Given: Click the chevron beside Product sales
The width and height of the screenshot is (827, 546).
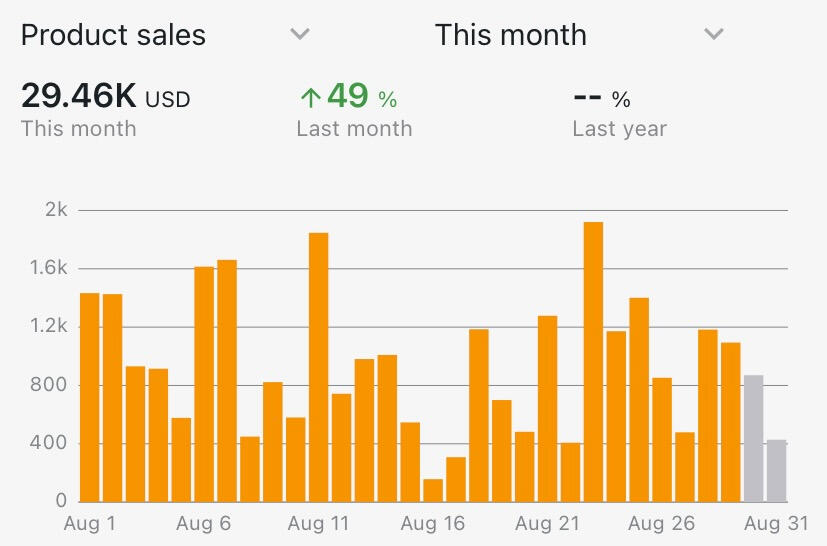Looking at the screenshot, I should point(299,35).
